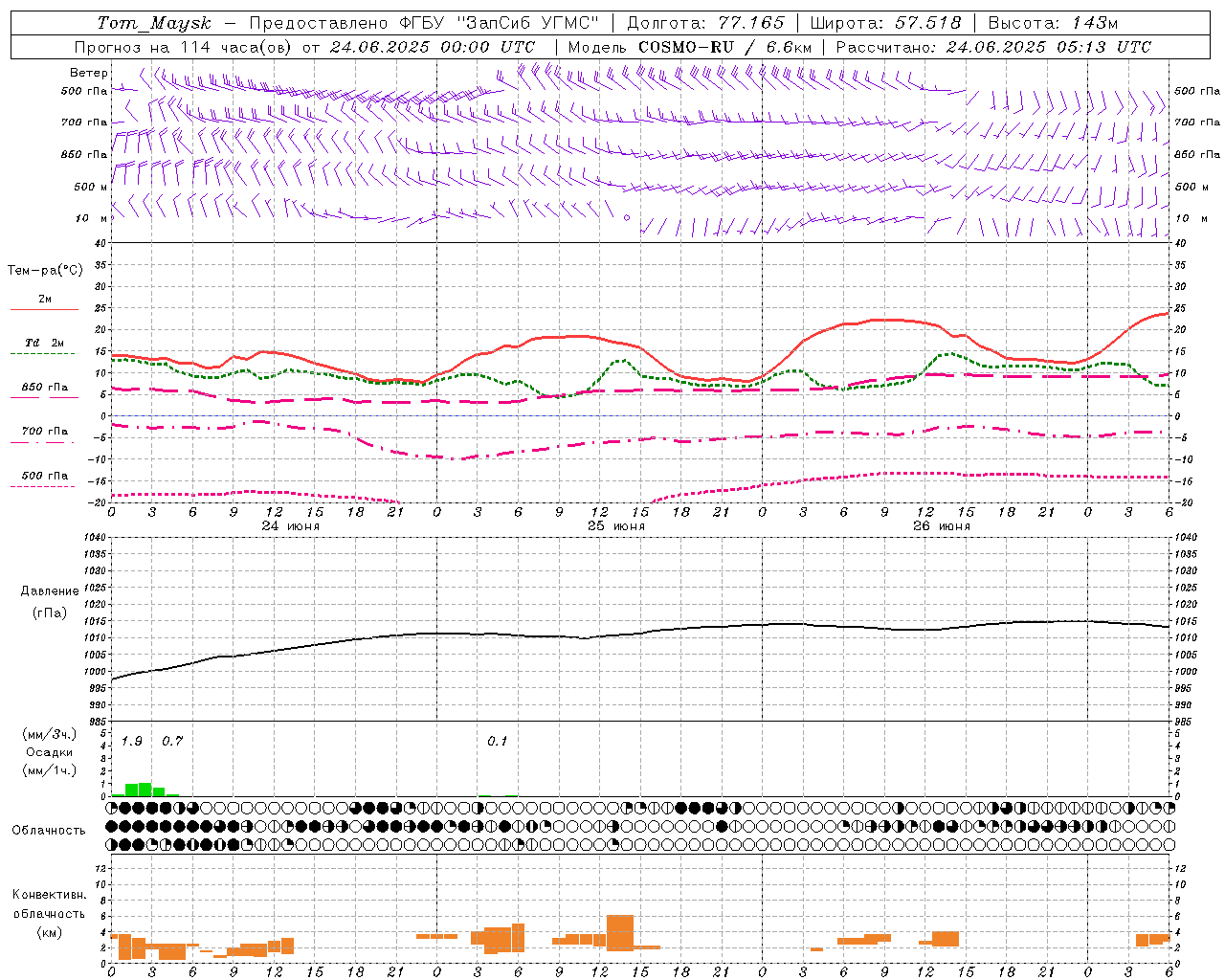This screenshot has width=1225, height=980.
Task: Click the date label 24 июня
Action: 291,526
